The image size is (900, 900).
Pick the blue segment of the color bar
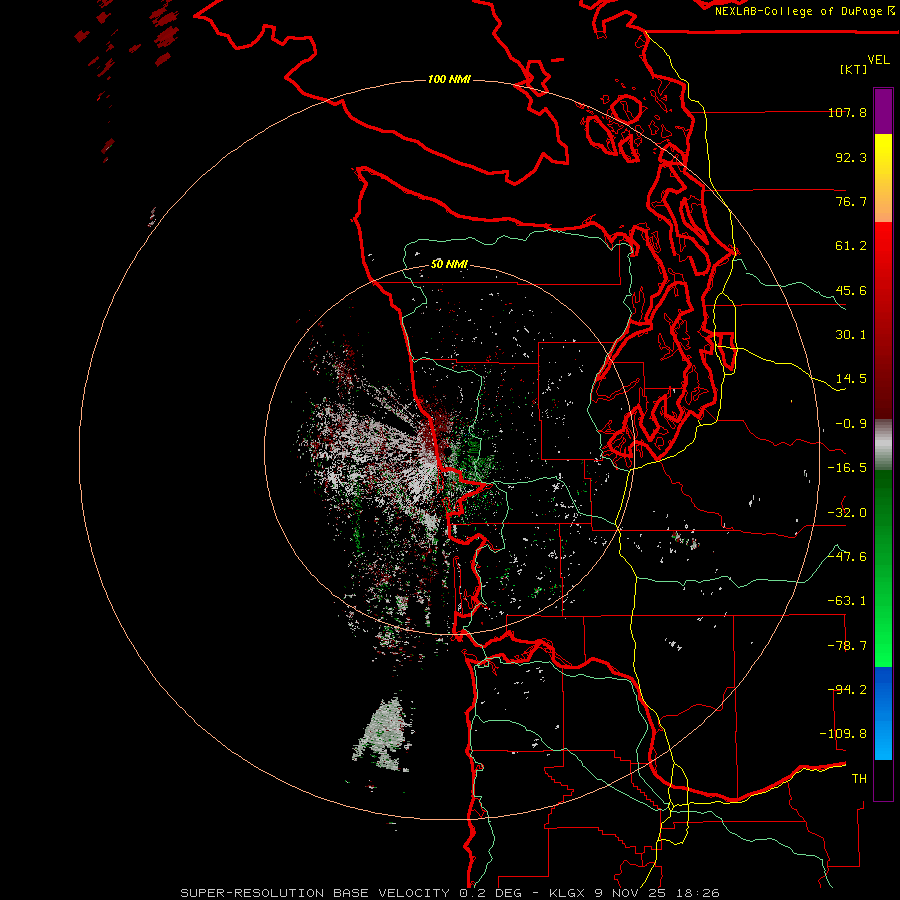click(x=883, y=713)
